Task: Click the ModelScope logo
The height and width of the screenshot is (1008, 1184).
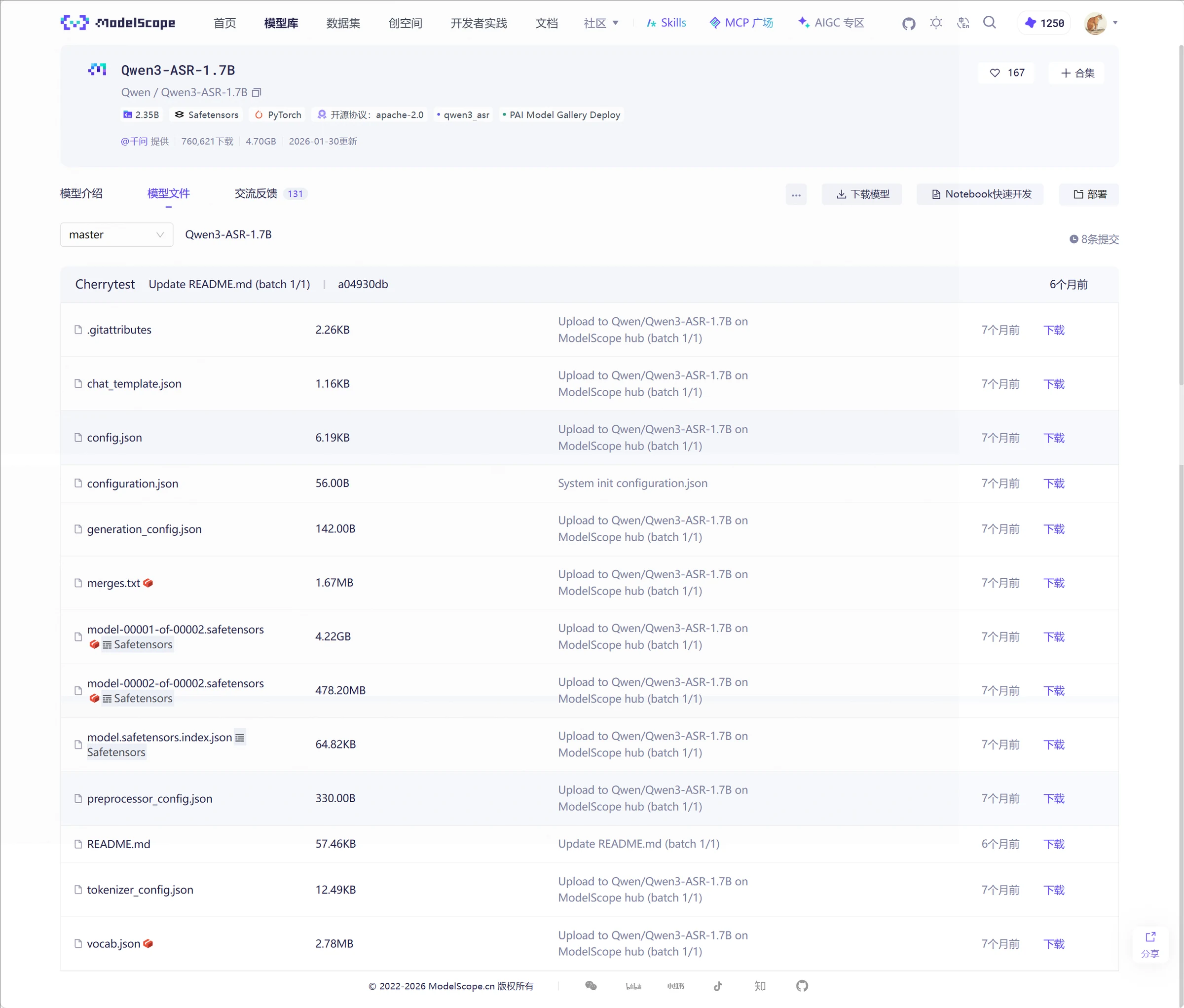Action: 118,23
